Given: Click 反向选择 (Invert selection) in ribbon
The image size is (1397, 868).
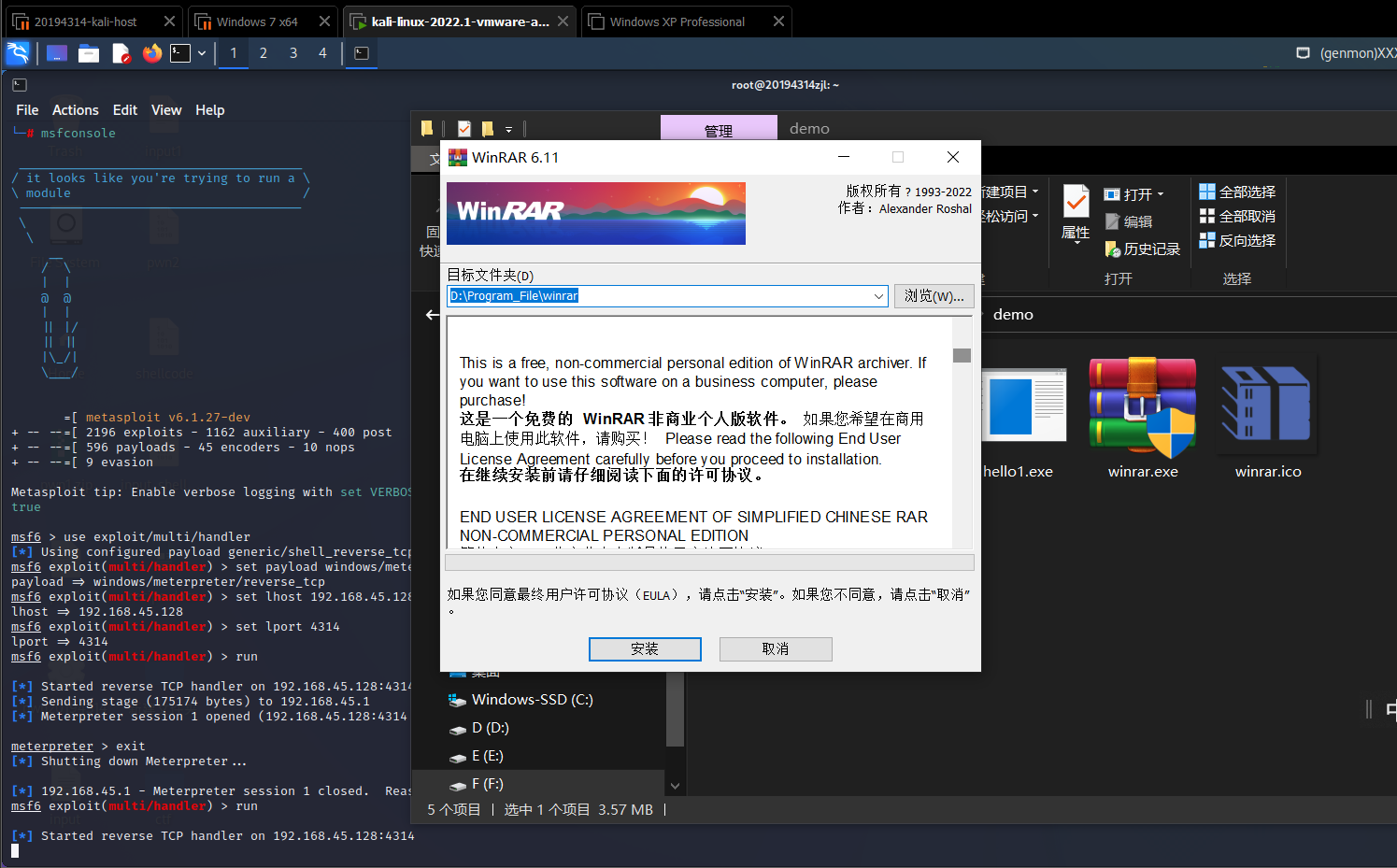Looking at the screenshot, I should (x=1237, y=240).
